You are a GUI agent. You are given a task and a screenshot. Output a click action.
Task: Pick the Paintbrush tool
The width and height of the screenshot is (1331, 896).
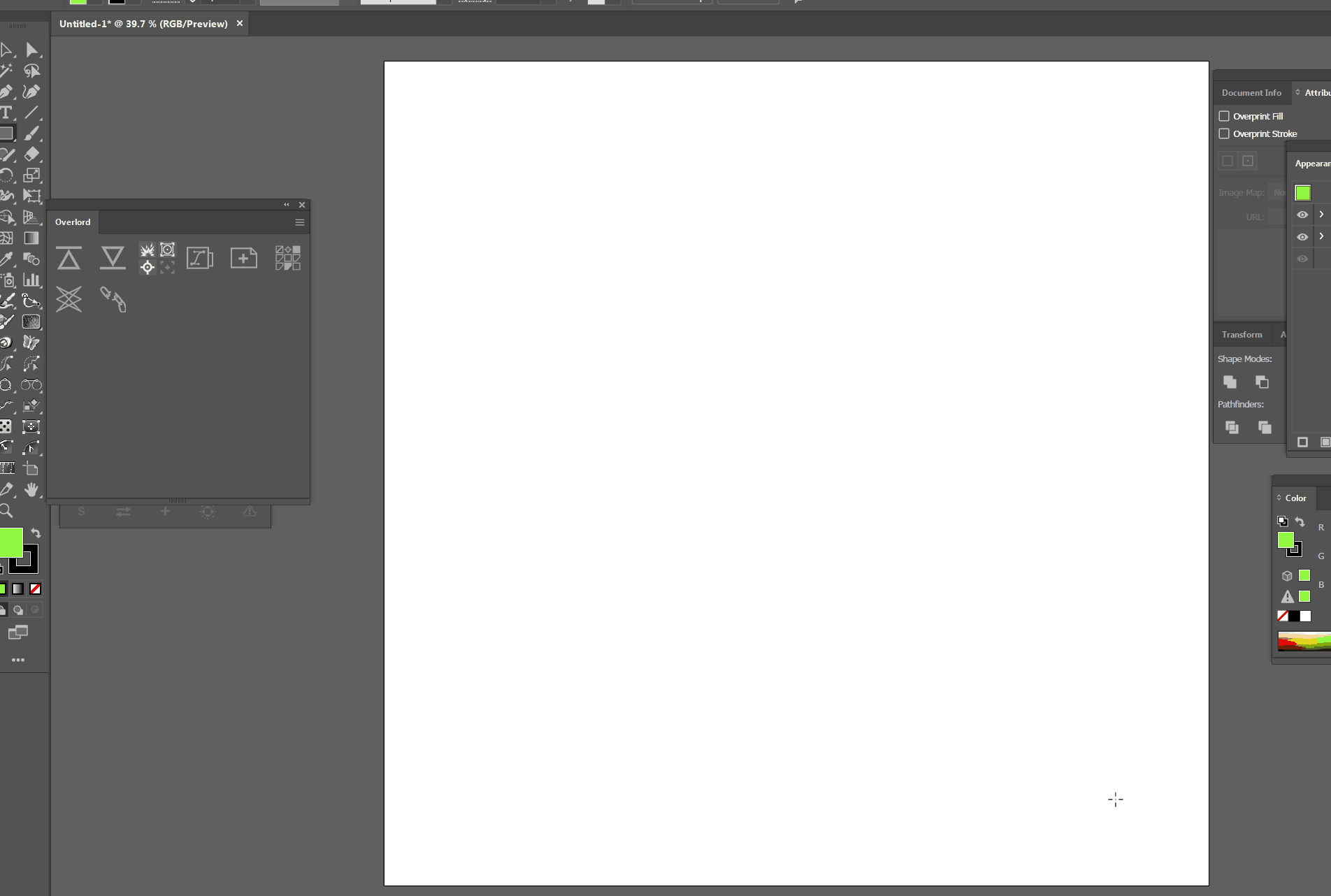point(31,133)
